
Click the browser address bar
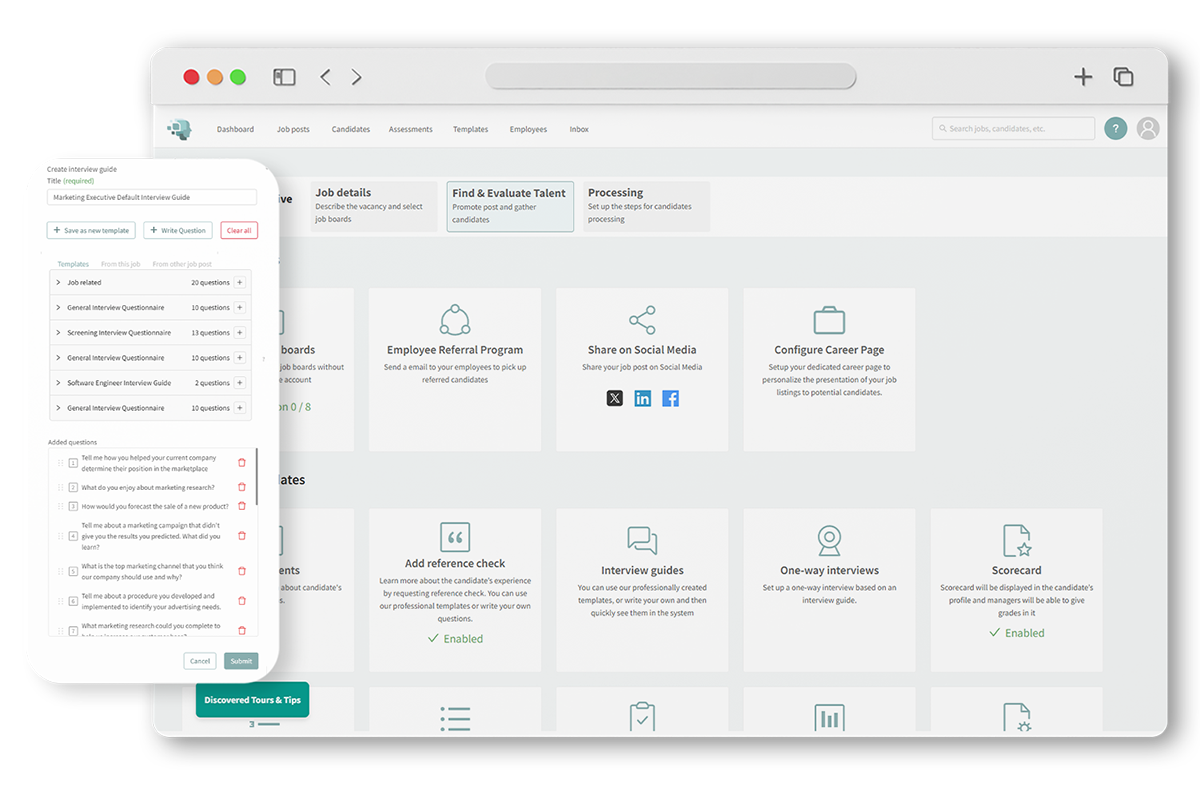click(x=670, y=77)
